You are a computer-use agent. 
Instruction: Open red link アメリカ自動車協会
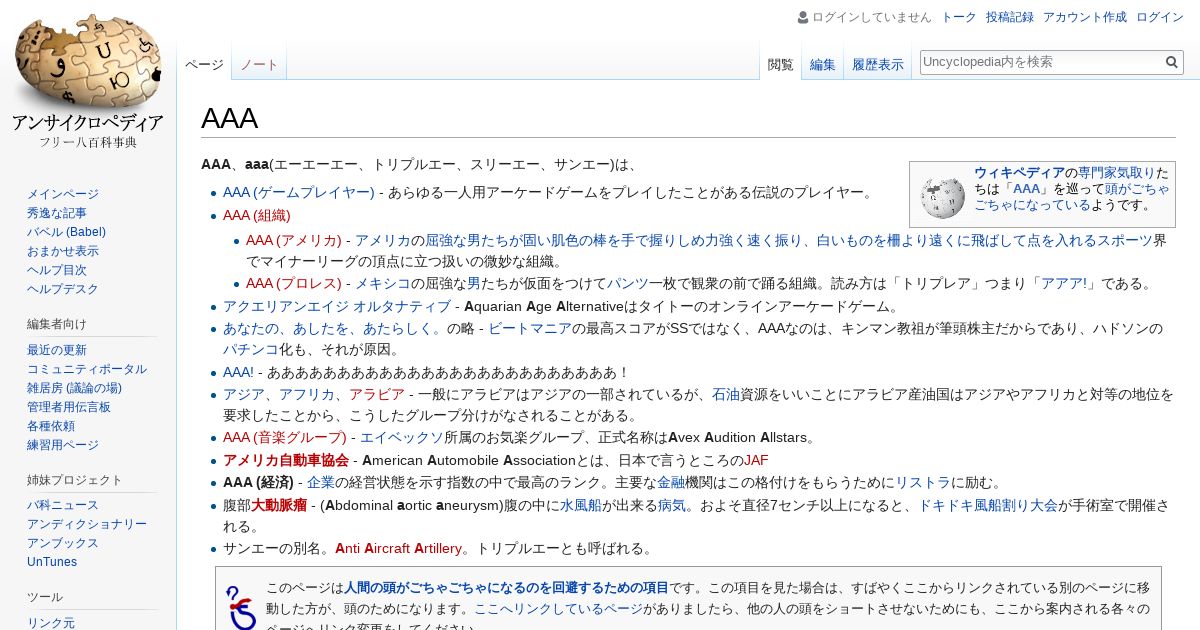[x=286, y=460]
